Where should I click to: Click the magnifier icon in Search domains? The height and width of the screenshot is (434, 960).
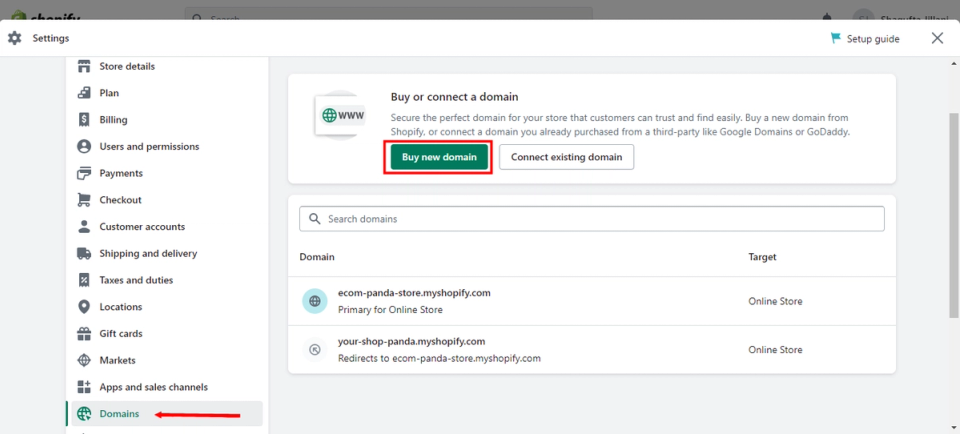315,219
